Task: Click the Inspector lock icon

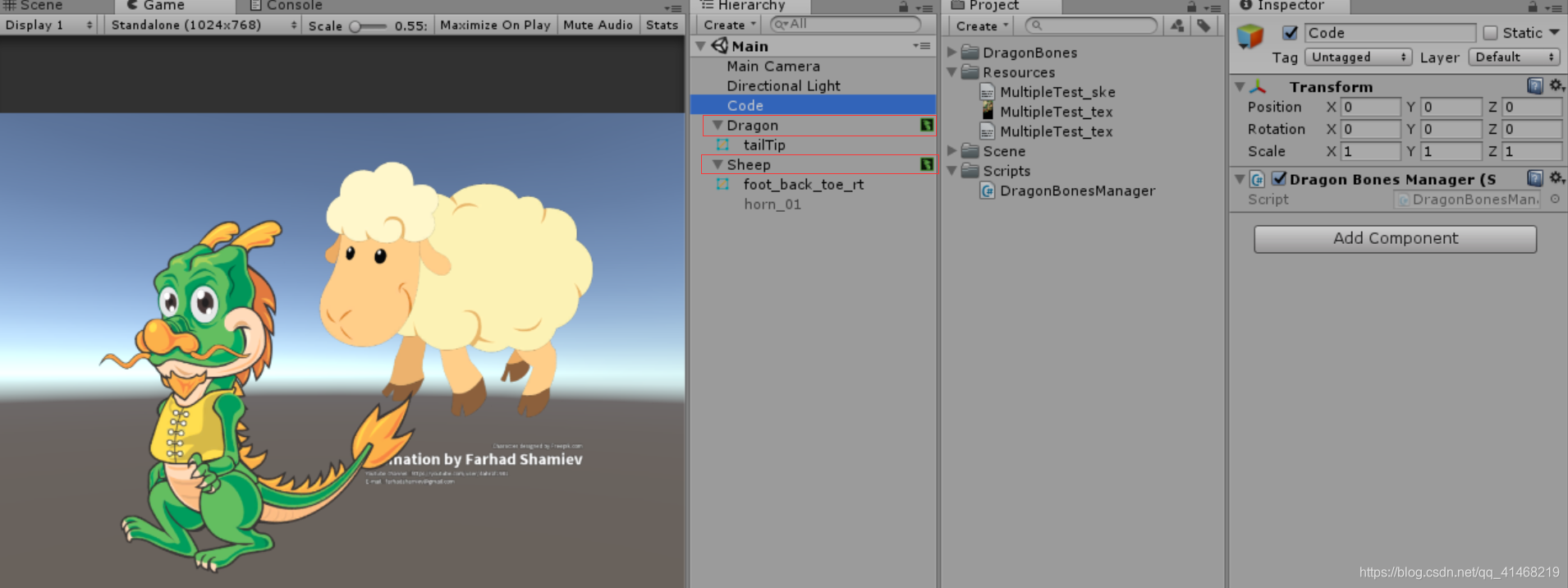Action: pos(1532,7)
